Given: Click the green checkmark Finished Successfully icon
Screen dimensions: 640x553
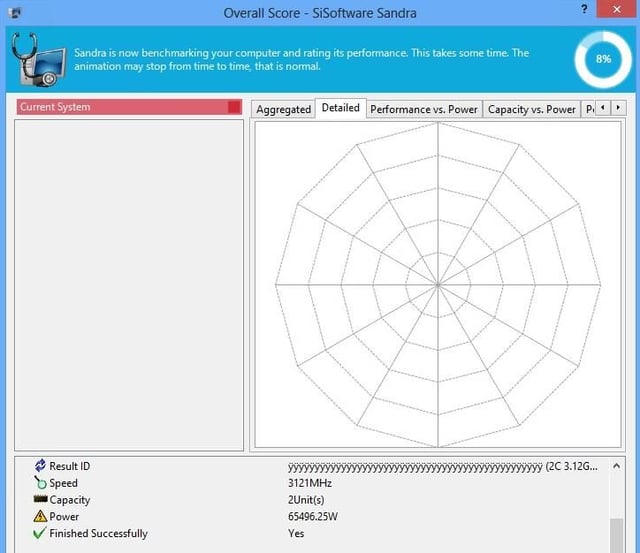Looking at the screenshot, I should pos(40,533).
